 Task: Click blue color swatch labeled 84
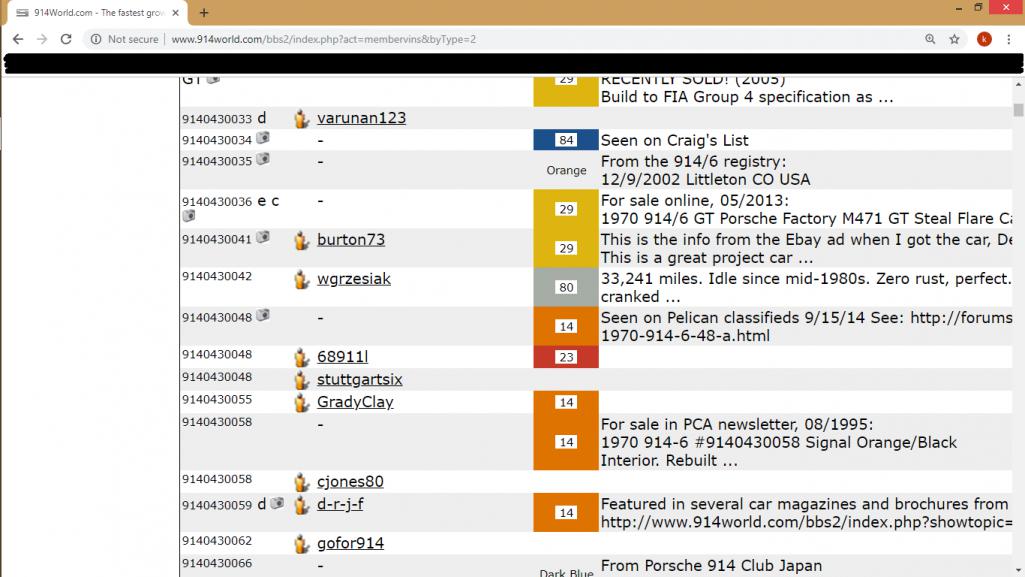(x=566, y=140)
